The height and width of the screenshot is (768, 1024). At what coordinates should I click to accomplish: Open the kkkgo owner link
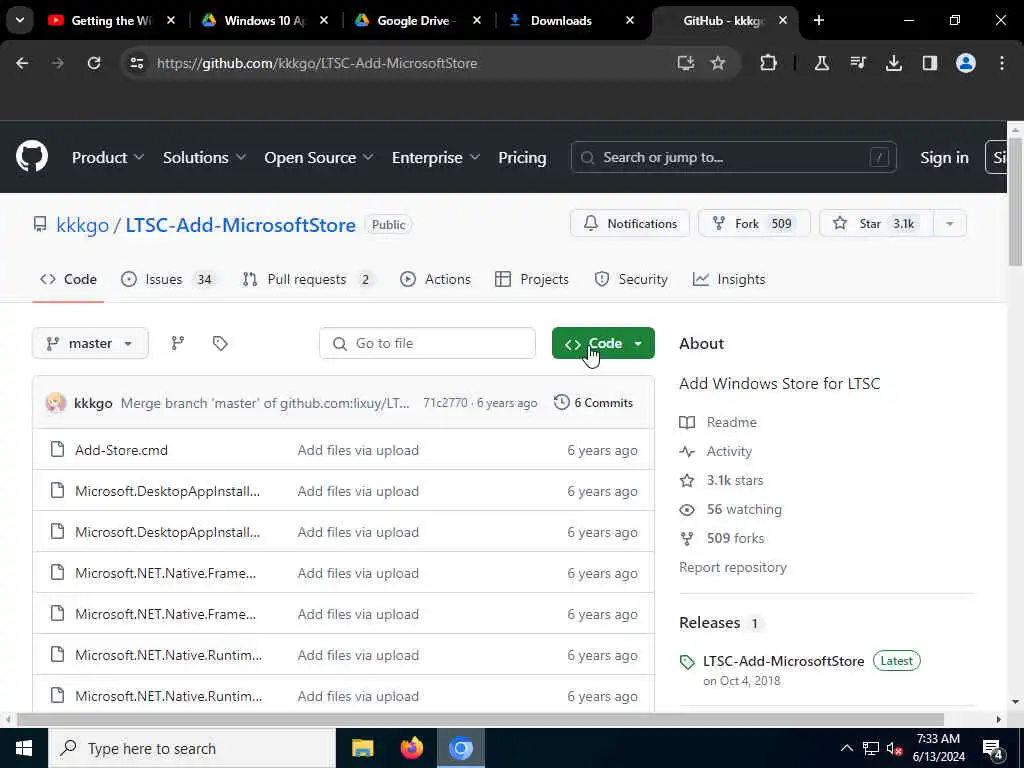(x=82, y=225)
